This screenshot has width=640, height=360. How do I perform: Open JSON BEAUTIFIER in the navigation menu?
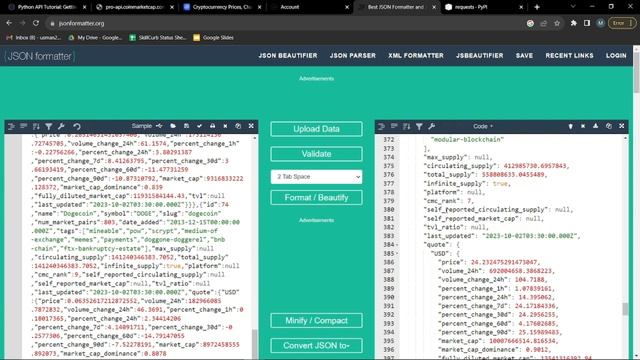point(288,56)
